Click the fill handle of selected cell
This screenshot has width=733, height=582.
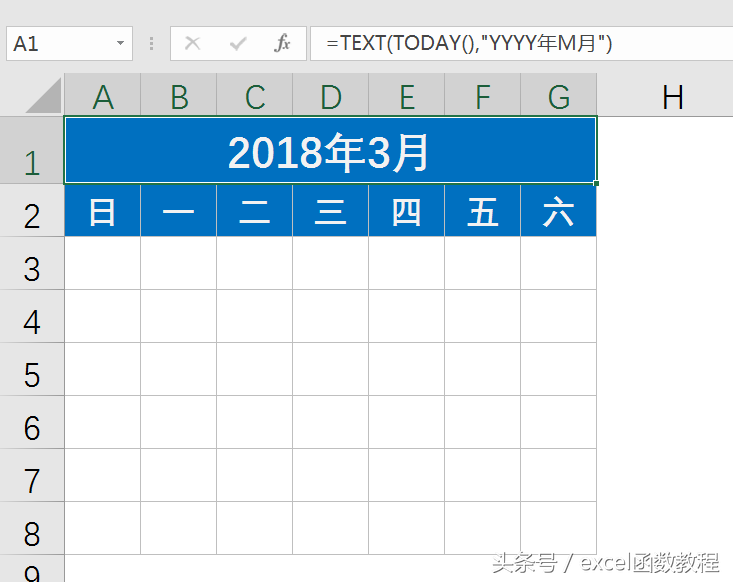pos(596,183)
